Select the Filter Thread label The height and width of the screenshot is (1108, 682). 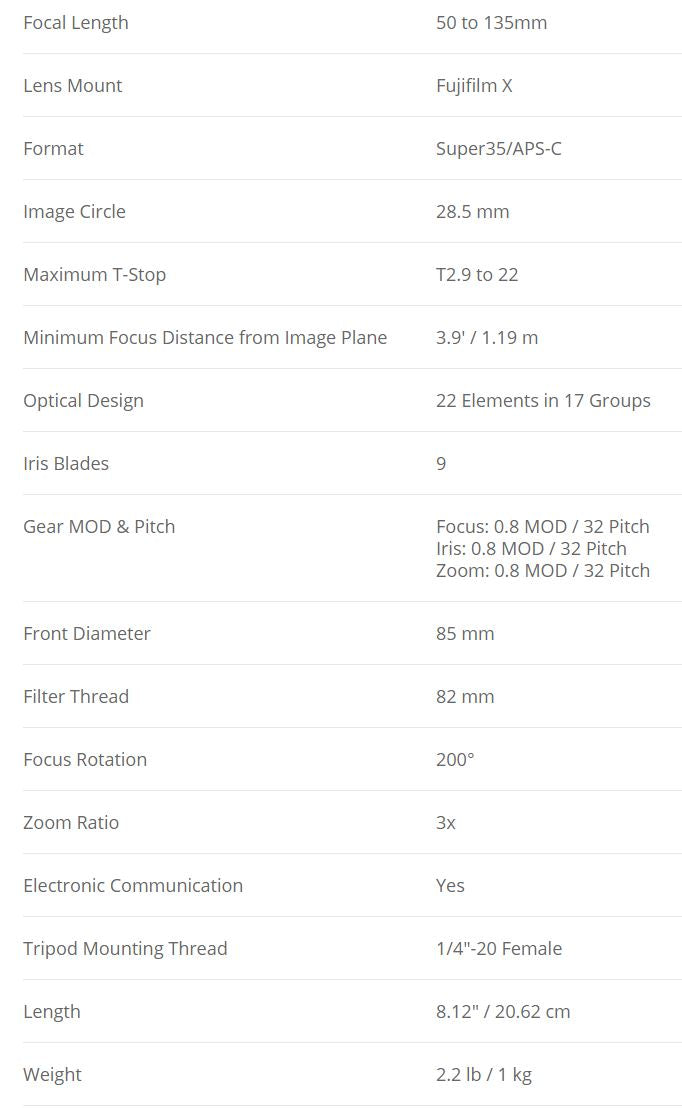pyautogui.click(x=76, y=697)
